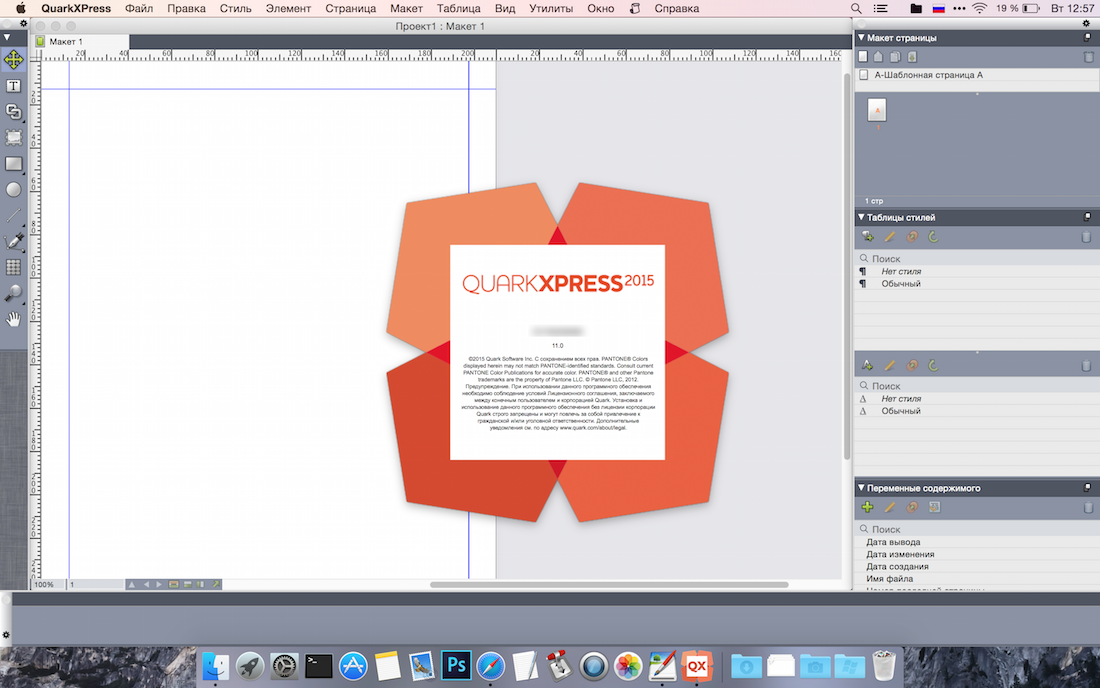
Task: Click the blank facing page icon
Action: 878,57
